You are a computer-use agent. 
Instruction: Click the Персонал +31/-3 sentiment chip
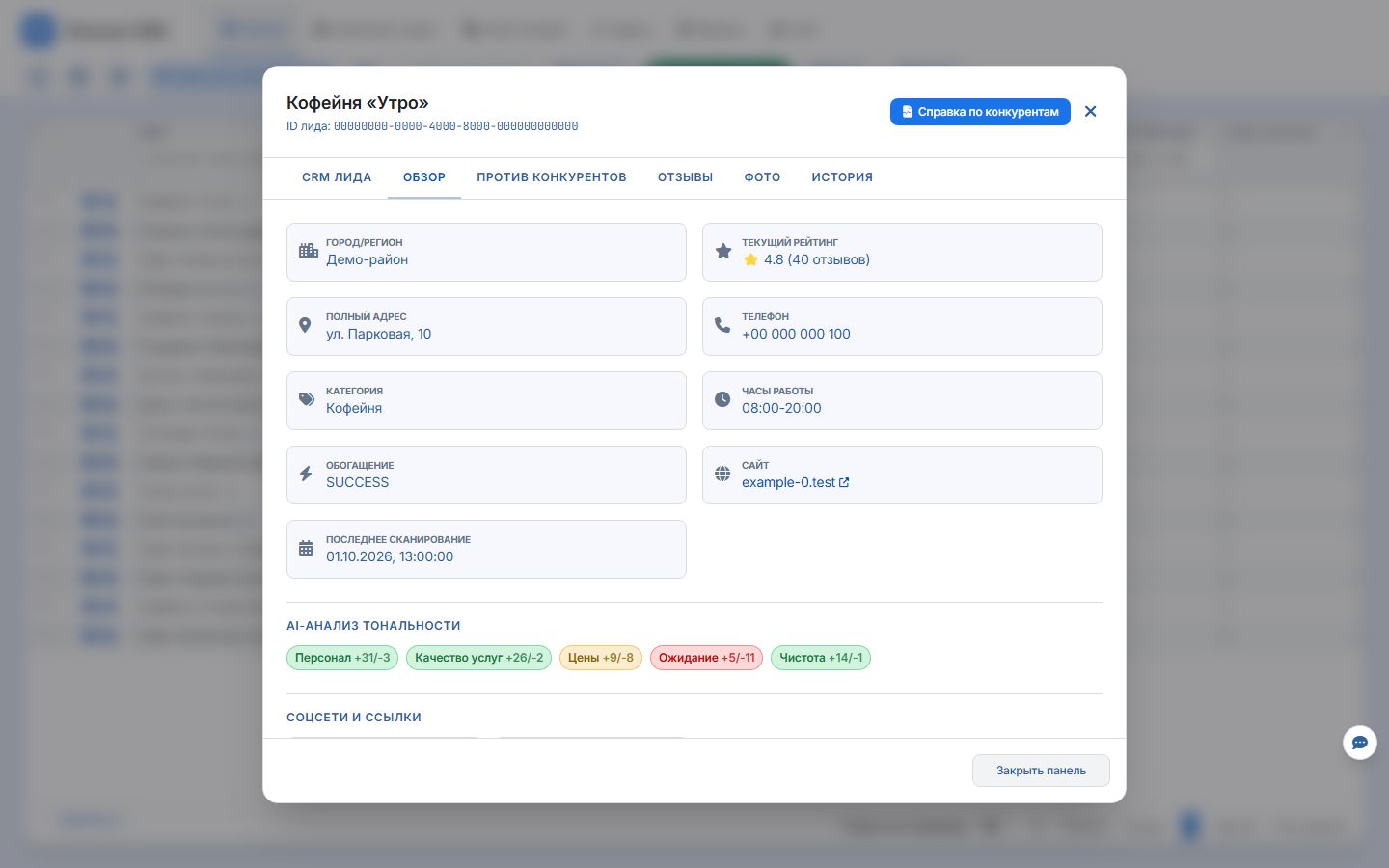342,658
